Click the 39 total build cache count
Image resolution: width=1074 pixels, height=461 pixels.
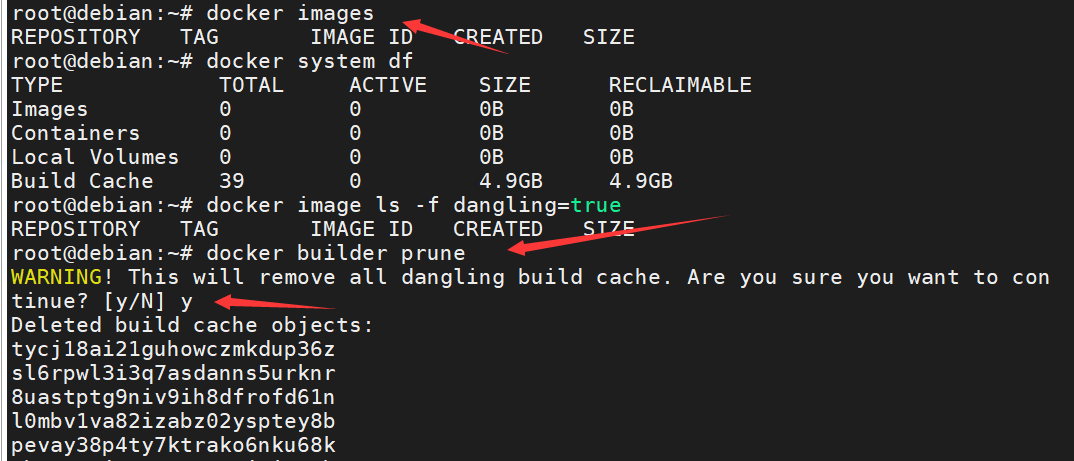(232, 181)
